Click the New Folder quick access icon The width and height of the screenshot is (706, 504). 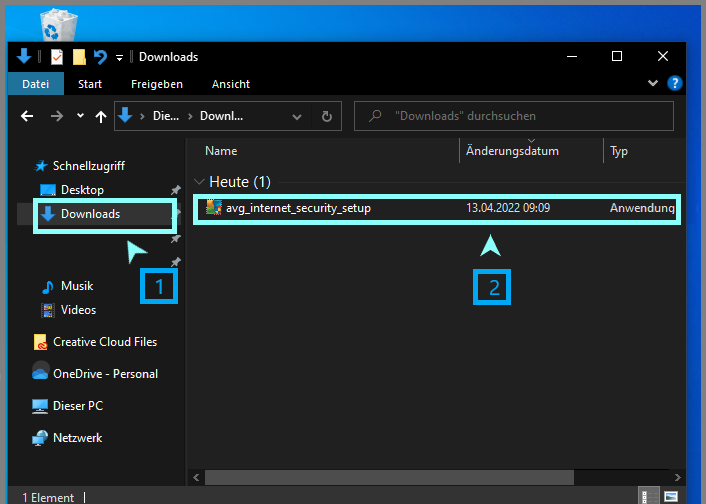click(x=79, y=57)
